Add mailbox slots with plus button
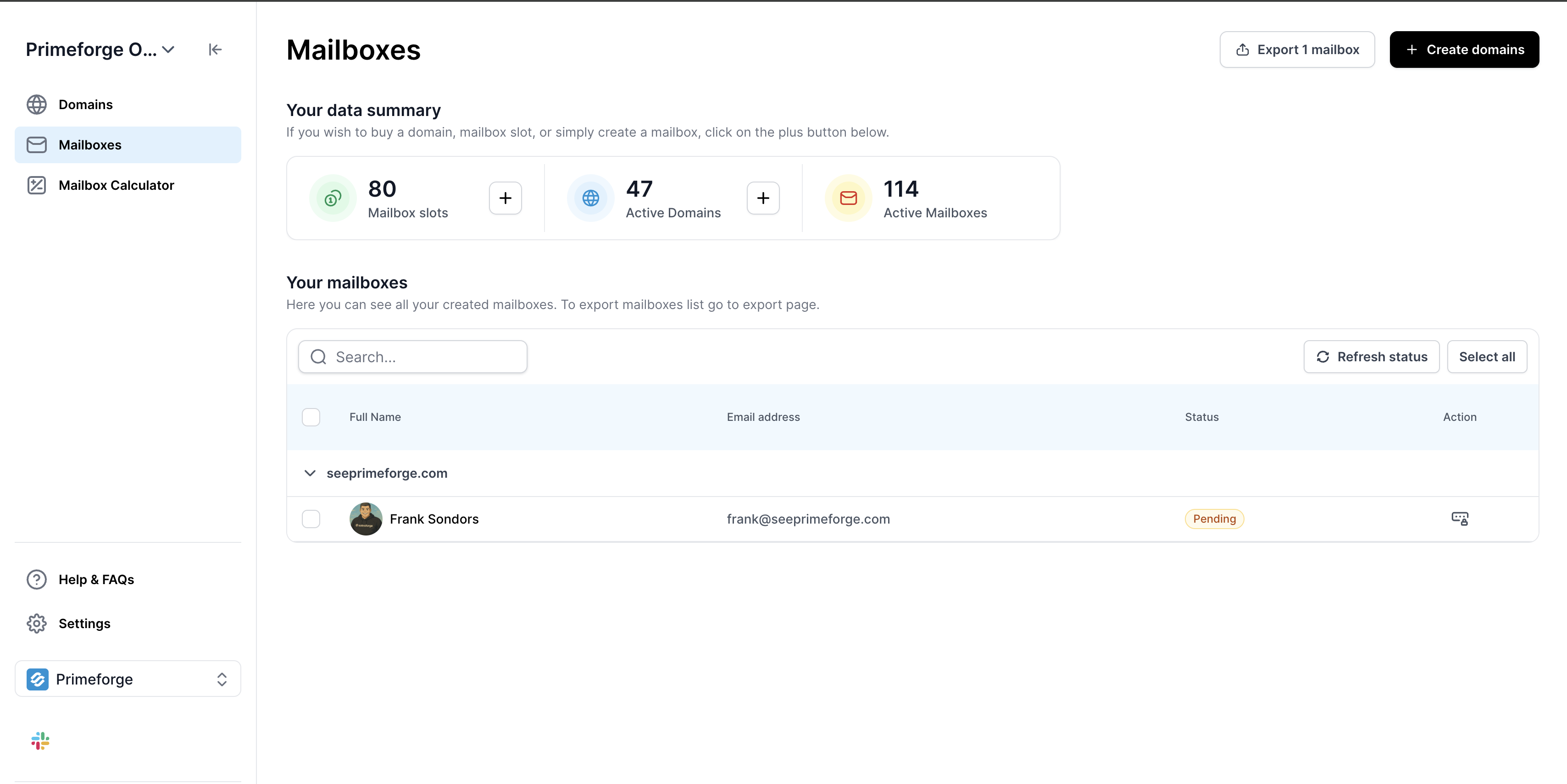This screenshot has width=1567, height=784. (x=506, y=198)
